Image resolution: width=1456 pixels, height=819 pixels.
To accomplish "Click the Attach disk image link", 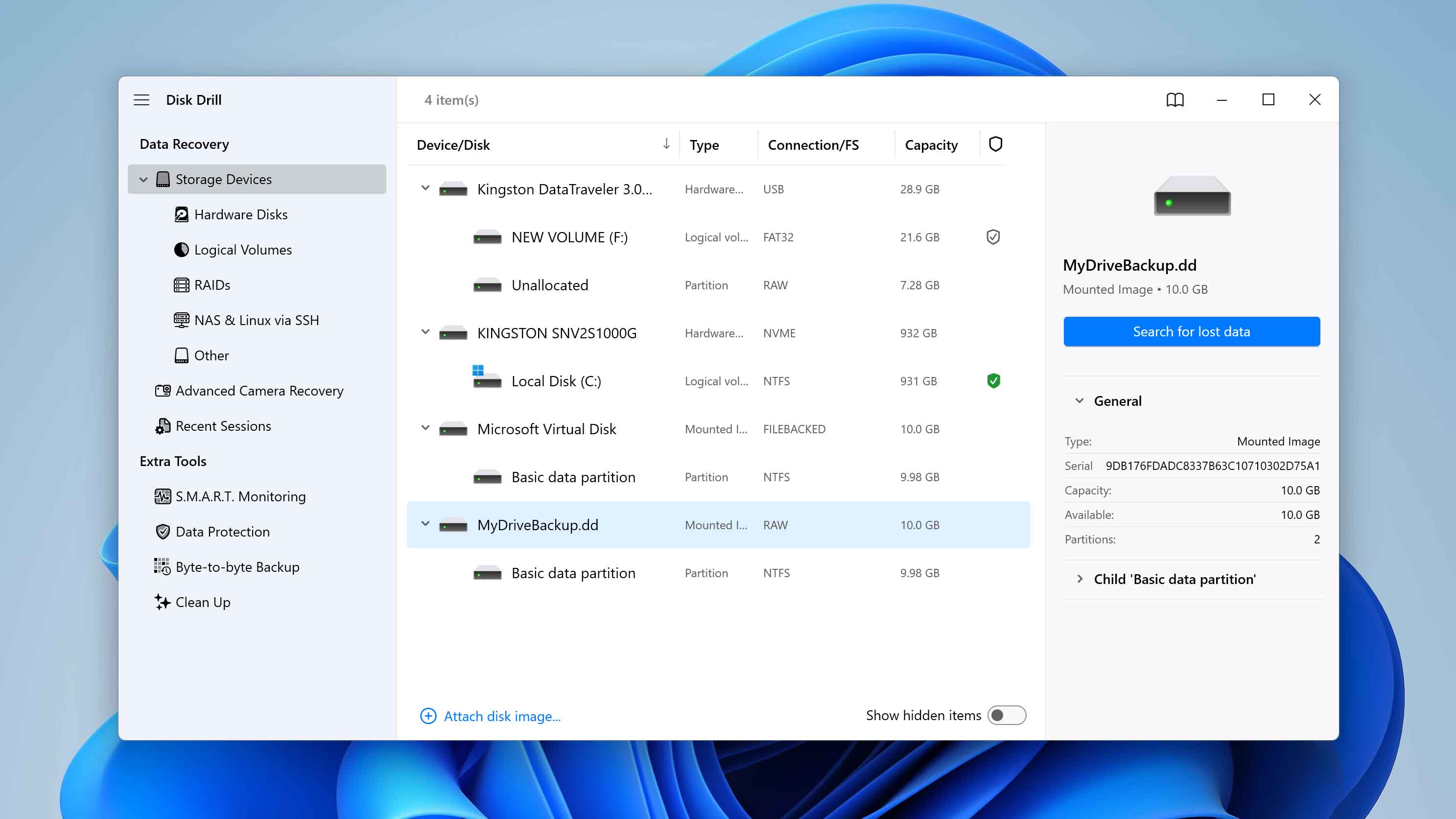I will click(x=502, y=716).
